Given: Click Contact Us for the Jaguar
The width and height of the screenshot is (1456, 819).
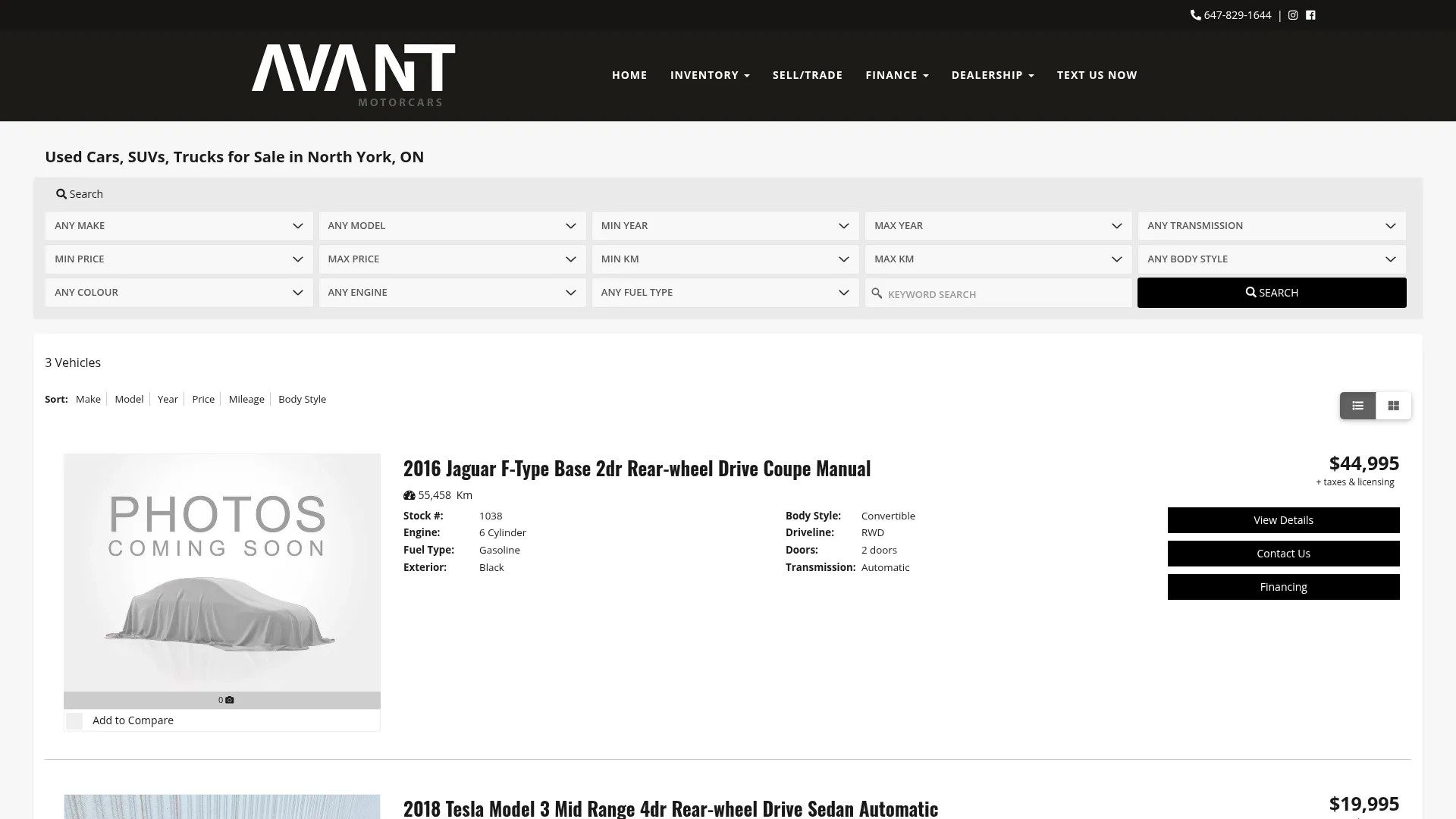Looking at the screenshot, I should click(1283, 554).
